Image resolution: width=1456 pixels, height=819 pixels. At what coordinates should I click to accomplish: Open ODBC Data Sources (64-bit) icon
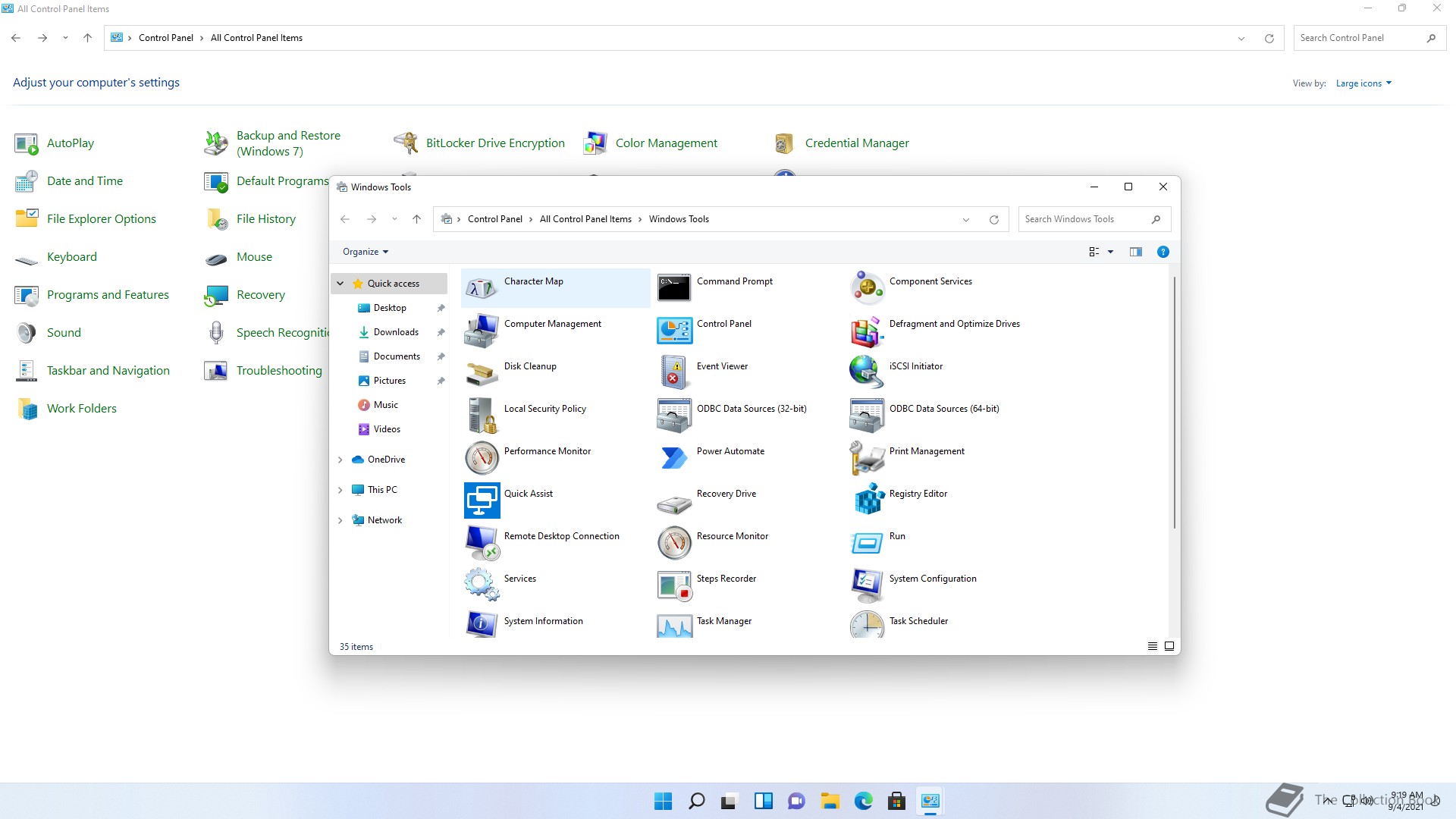point(867,416)
